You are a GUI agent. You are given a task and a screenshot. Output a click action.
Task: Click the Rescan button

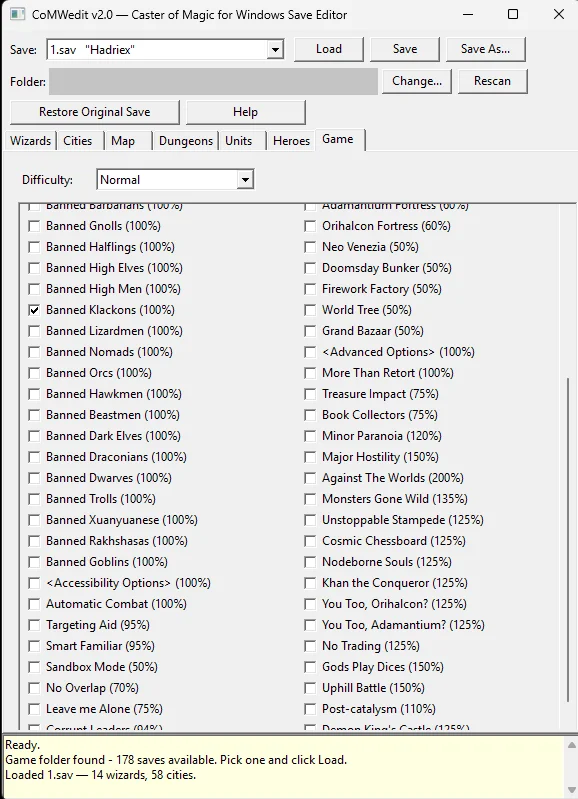(492, 81)
